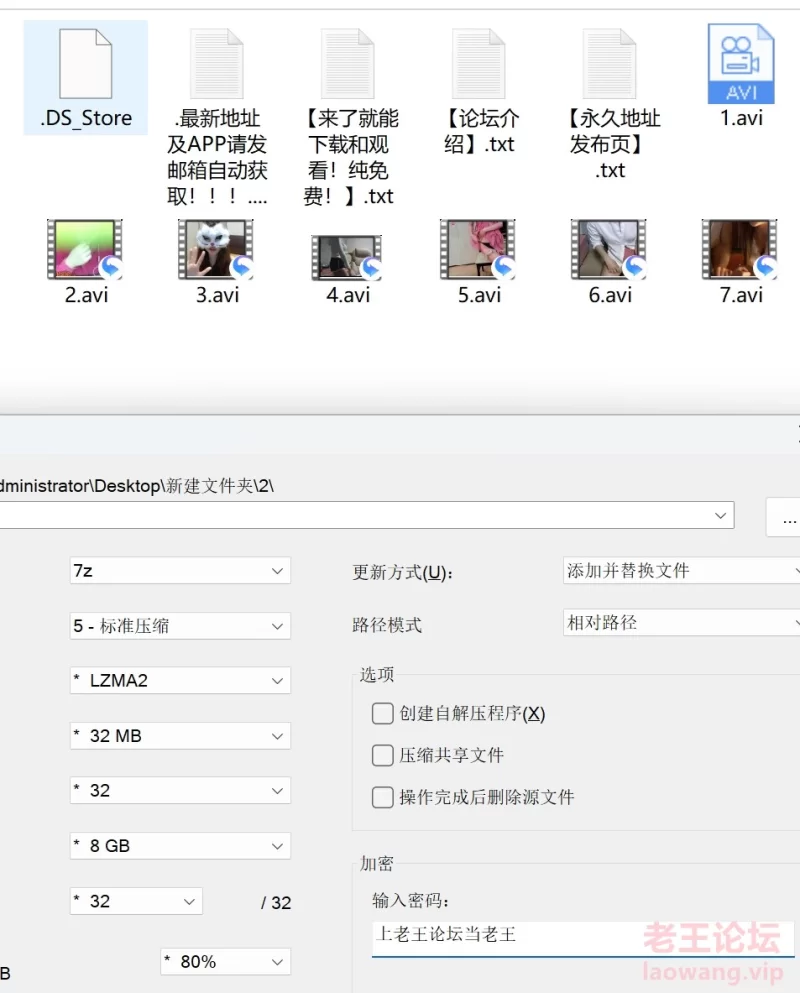Open the 7z archive format dropdown

click(180, 571)
